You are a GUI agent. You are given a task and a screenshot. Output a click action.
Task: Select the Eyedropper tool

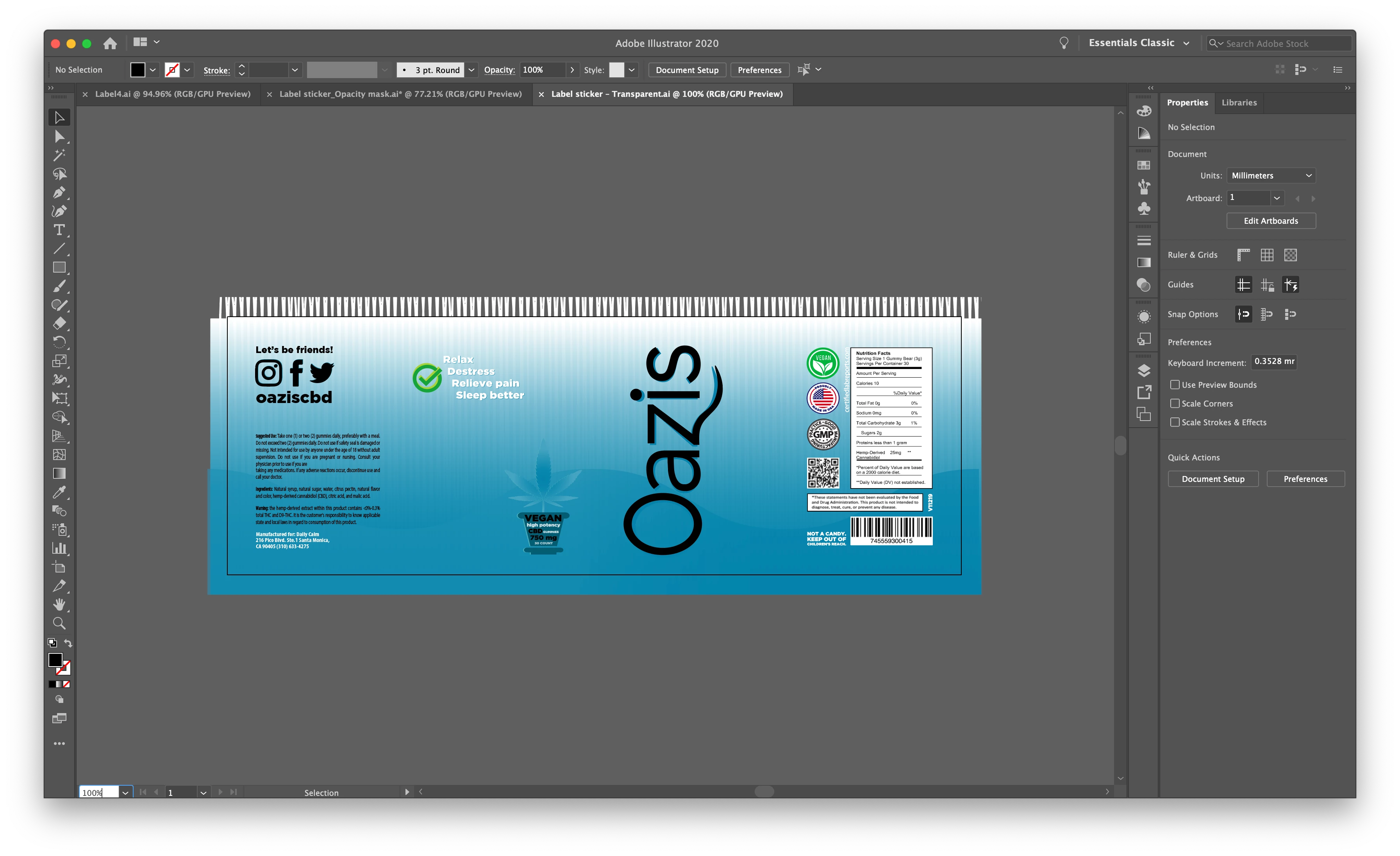pyautogui.click(x=59, y=492)
